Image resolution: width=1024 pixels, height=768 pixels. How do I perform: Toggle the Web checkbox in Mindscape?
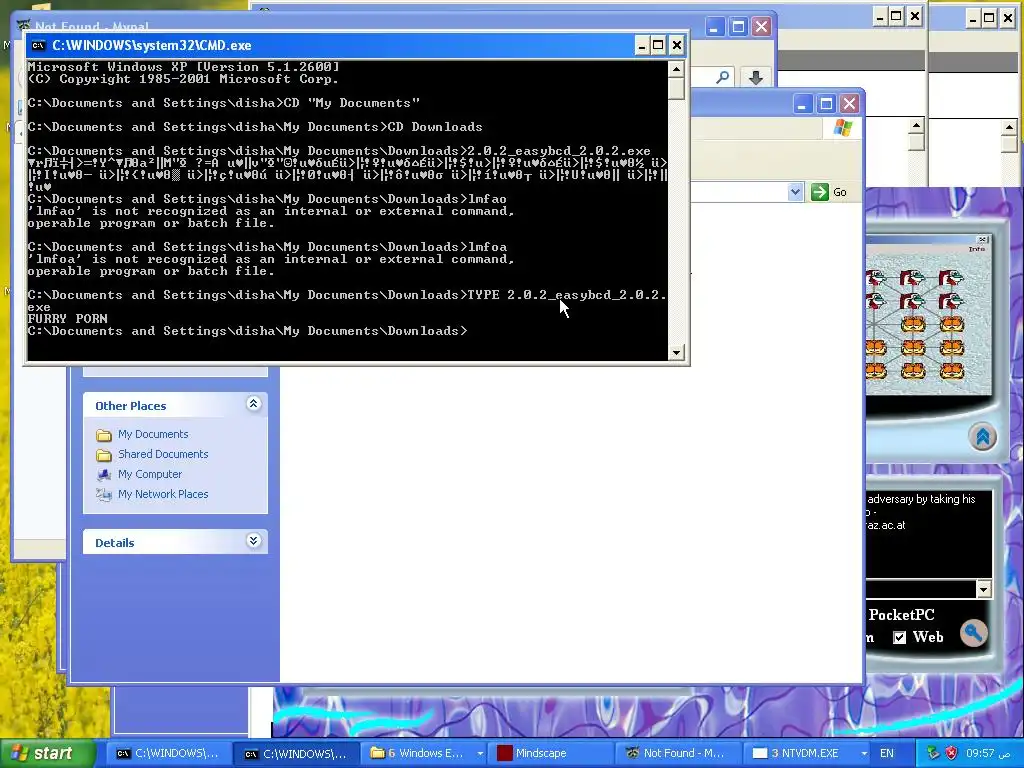(899, 637)
